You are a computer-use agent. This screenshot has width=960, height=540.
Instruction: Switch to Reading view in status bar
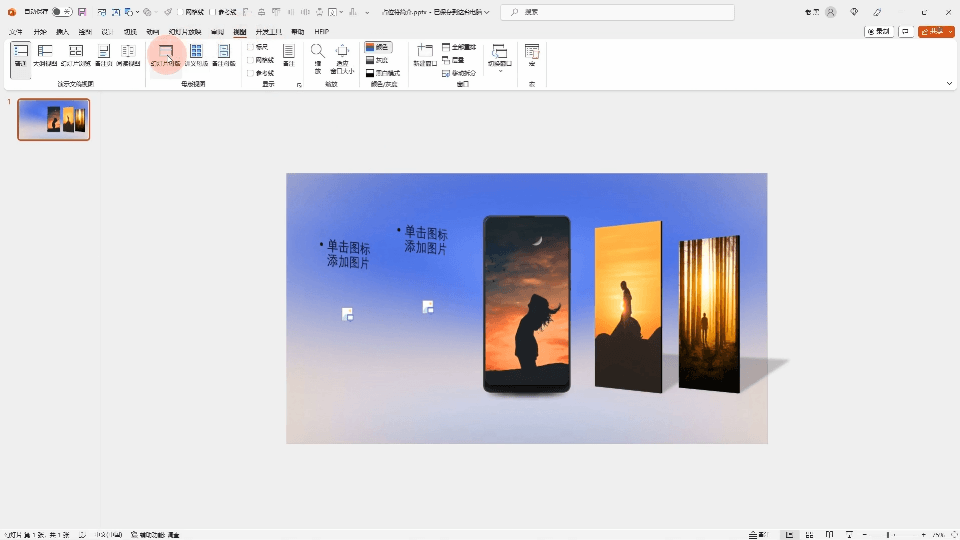[829, 534]
